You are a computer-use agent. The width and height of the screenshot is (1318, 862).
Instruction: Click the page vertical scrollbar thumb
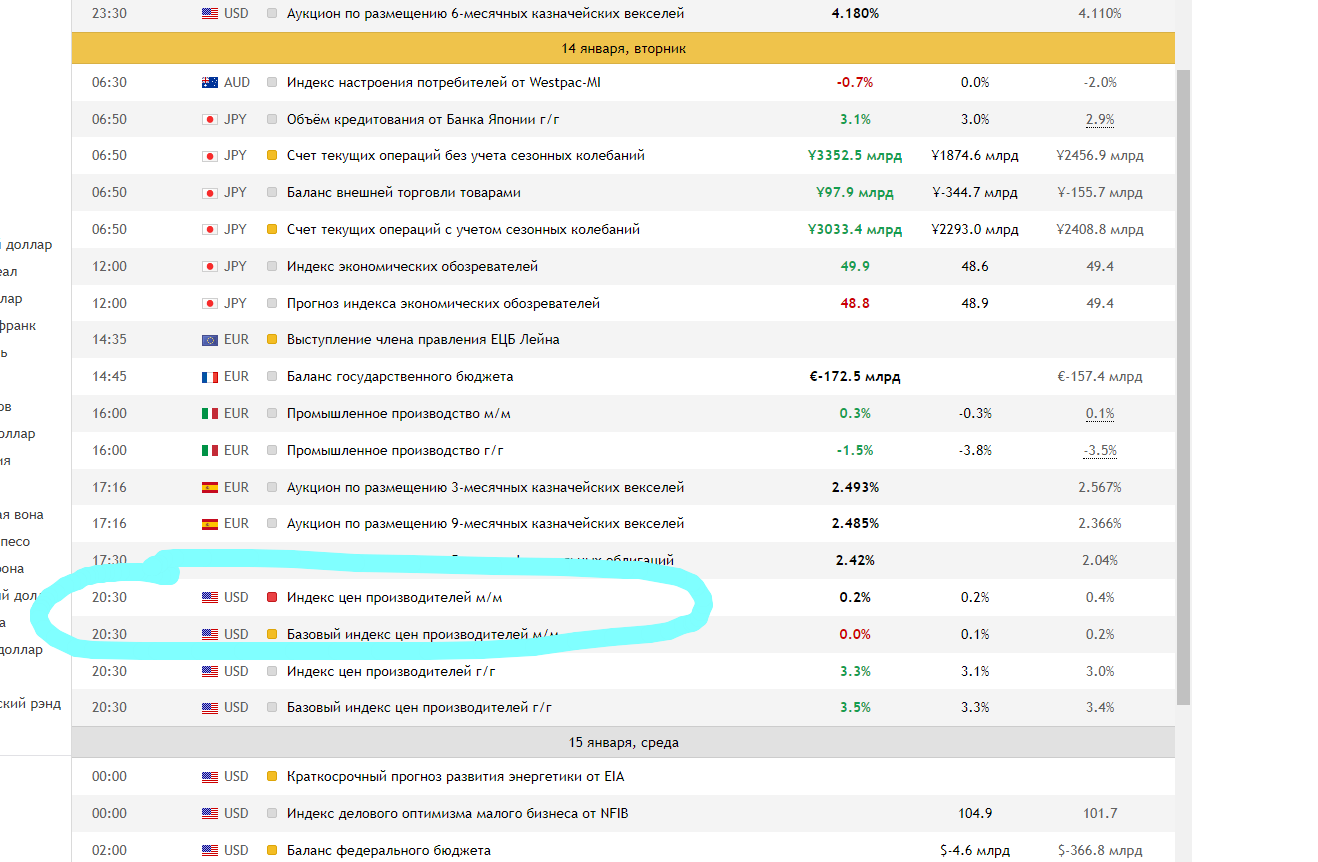(x=1183, y=385)
